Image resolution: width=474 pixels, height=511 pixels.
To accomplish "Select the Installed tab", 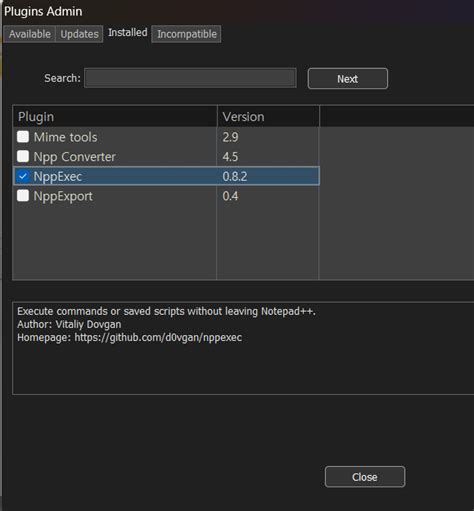I will coord(127,33).
